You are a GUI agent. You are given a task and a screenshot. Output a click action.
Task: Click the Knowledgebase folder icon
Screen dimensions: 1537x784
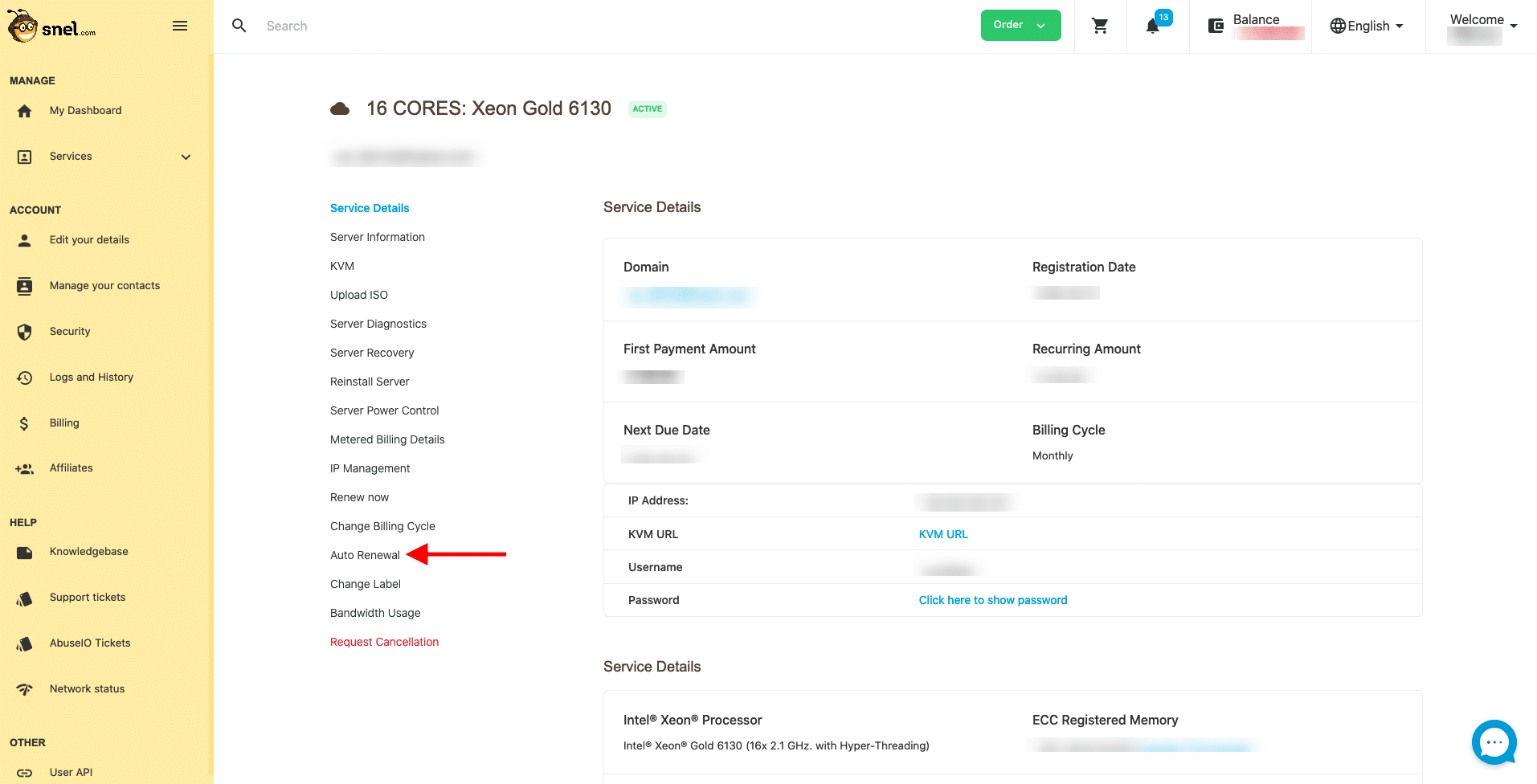coord(25,553)
